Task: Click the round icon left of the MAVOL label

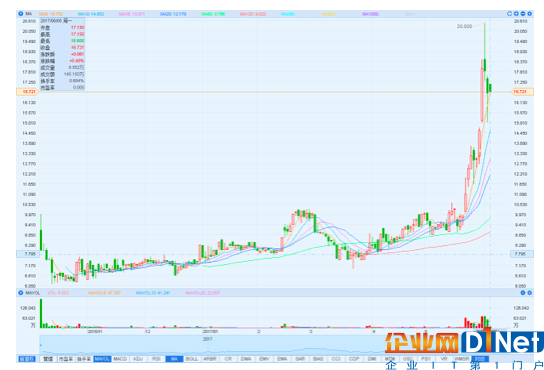Action: click(x=20, y=293)
